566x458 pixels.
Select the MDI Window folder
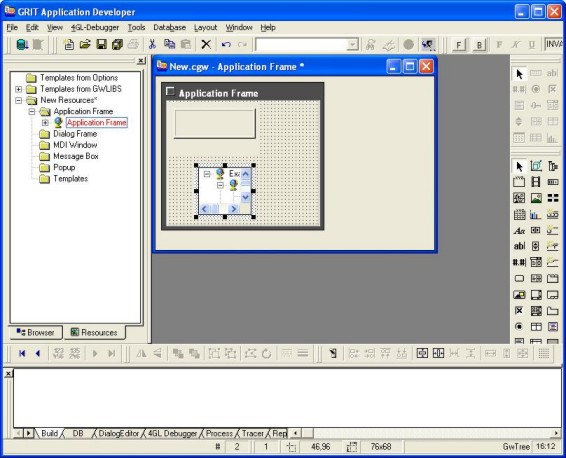(75, 145)
